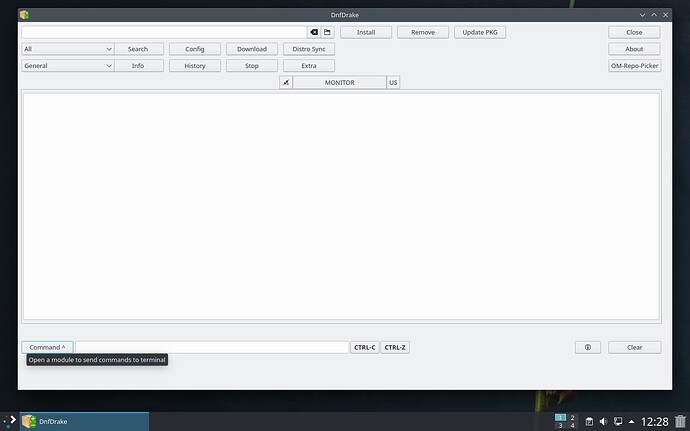
Task: Switch to virtual desktop 3
Action: pyautogui.click(x=560, y=425)
